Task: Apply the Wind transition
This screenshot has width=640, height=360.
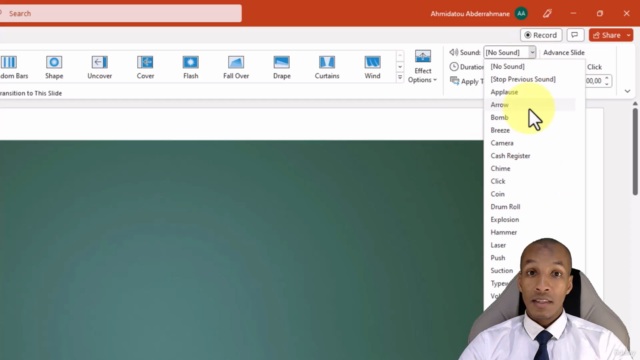Action: point(372,67)
